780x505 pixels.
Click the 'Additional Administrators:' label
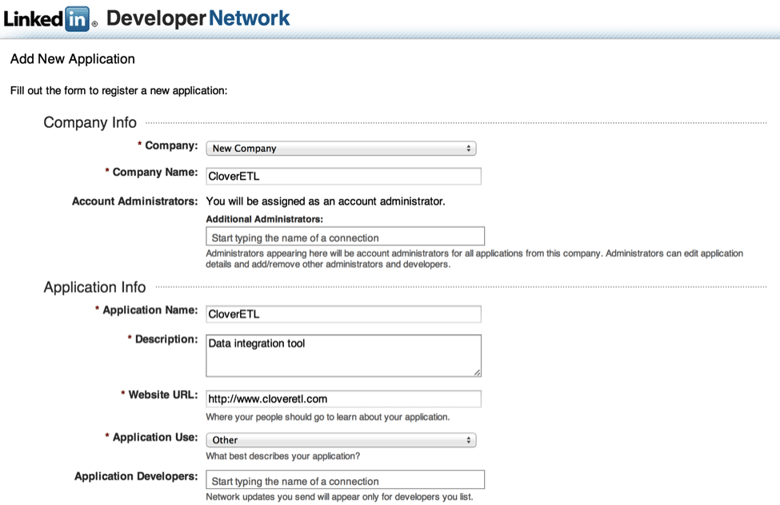[264, 219]
